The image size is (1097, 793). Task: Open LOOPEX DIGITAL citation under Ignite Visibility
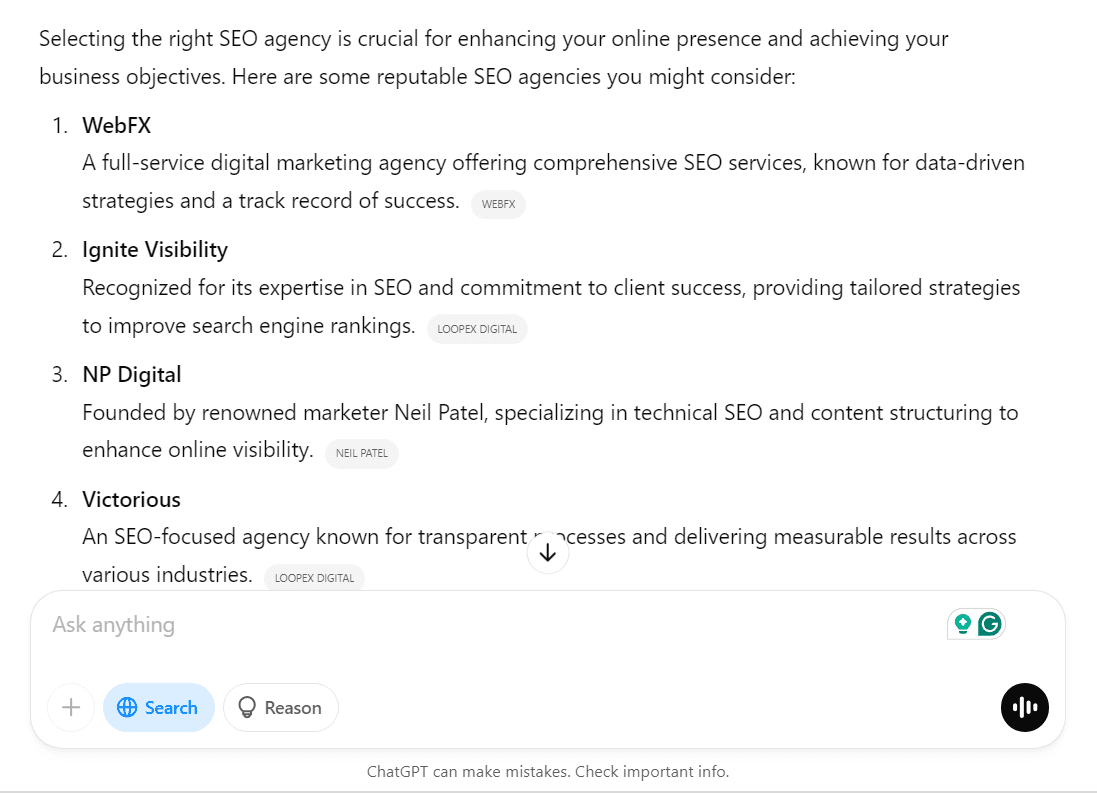(477, 329)
